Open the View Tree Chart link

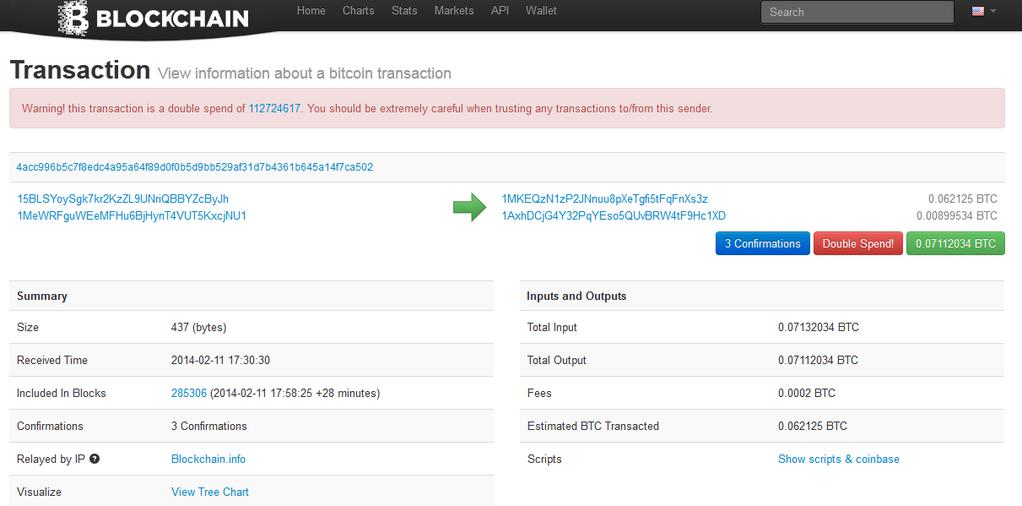click(x=210, y=492)
